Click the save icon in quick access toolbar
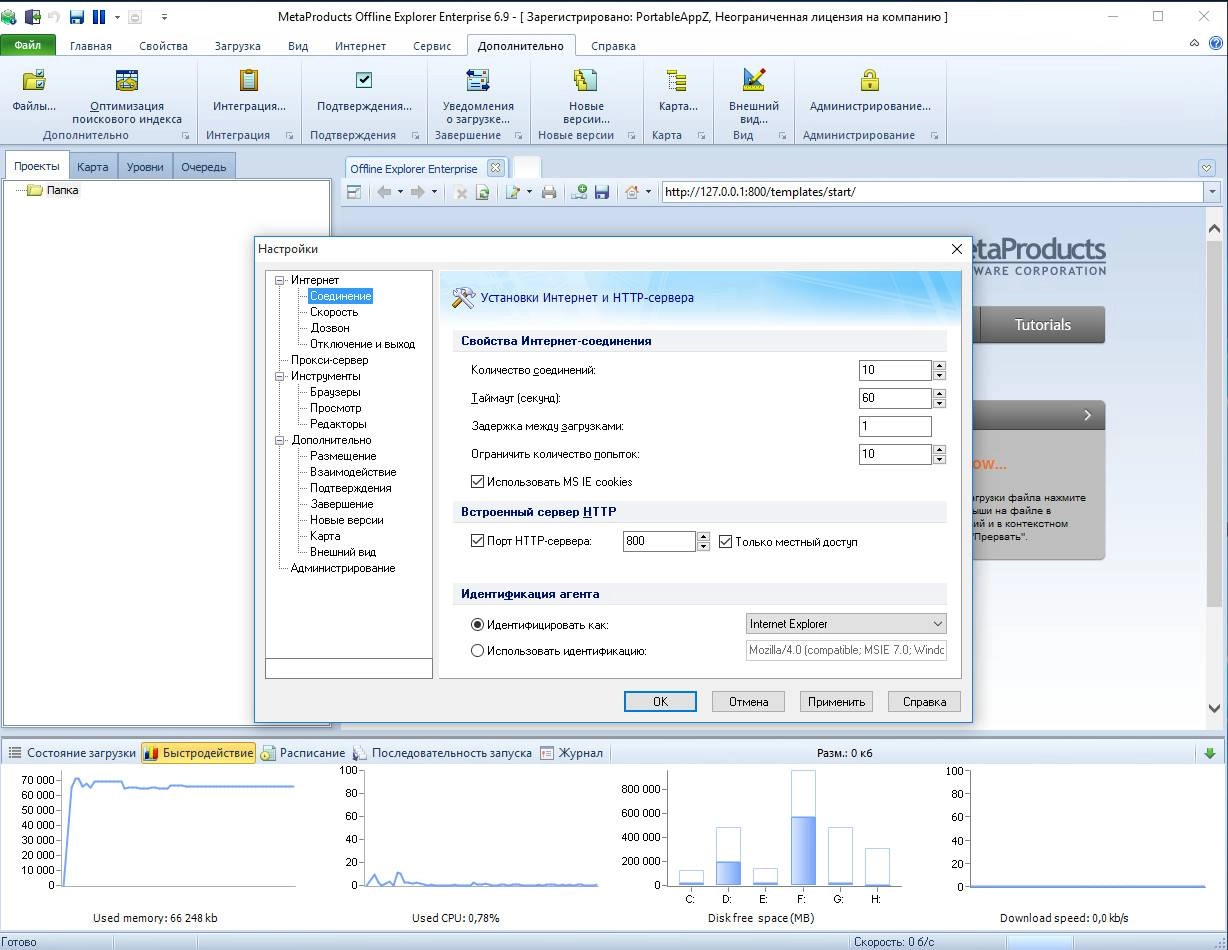 point(77,17)
